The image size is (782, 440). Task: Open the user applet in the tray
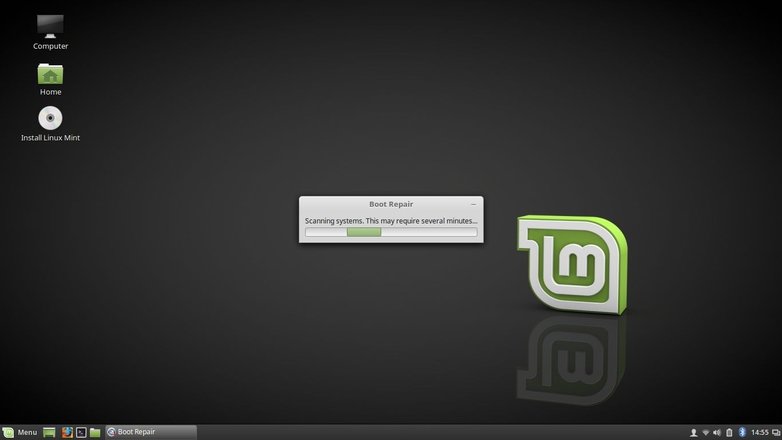coord(693,433)
